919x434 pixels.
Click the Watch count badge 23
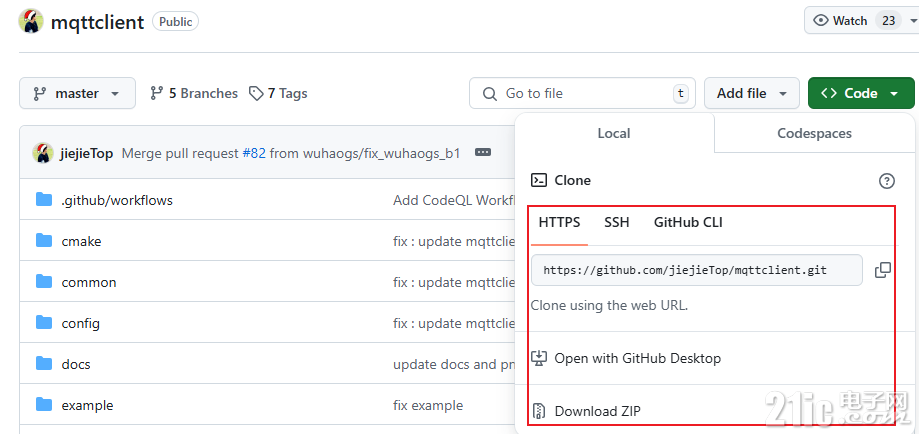click(889, 21)
